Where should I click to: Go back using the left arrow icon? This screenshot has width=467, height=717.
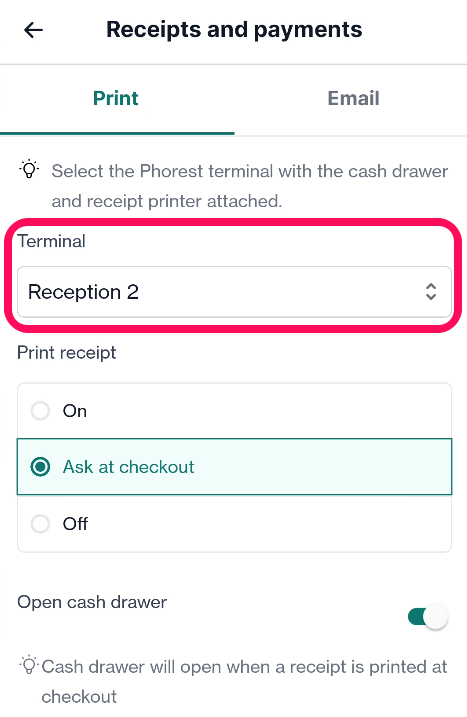click(x=33, y=30)
